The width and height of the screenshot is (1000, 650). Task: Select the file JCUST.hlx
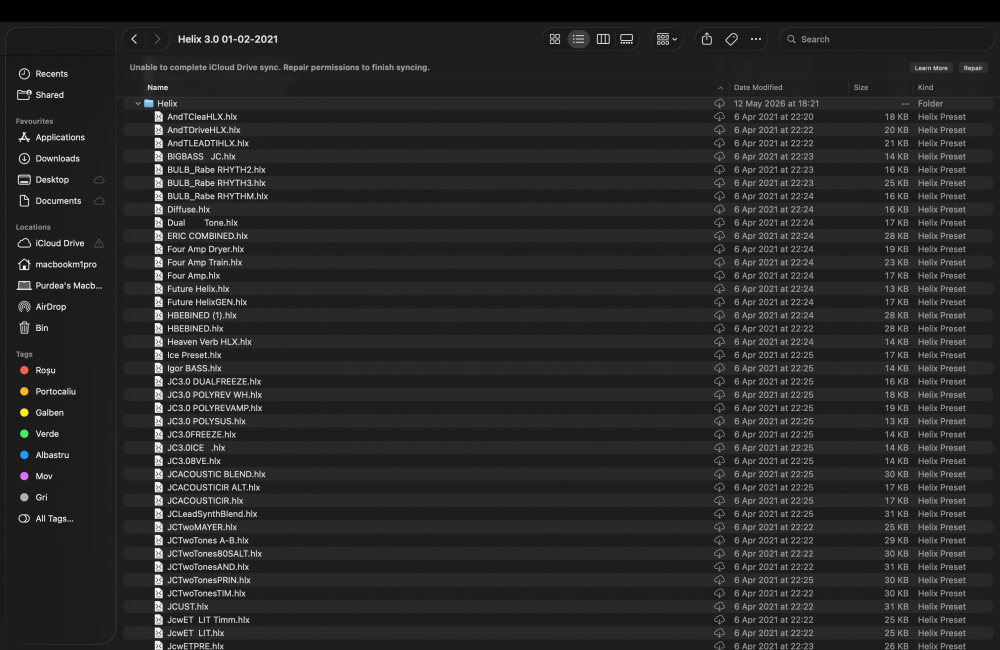click(x=558, y=607)
